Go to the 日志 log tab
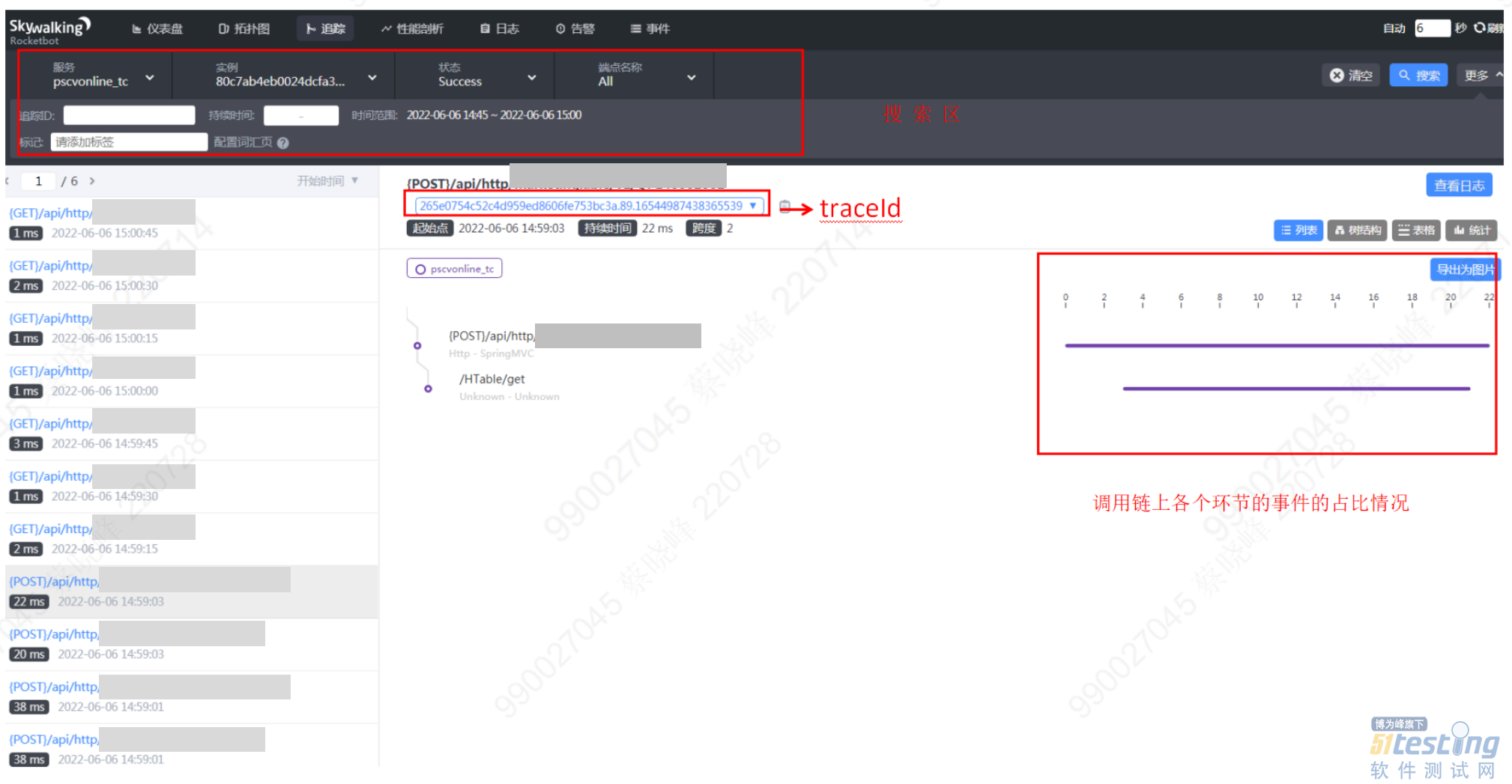Viewport: 1512px width, 784px height. [500, 28]
